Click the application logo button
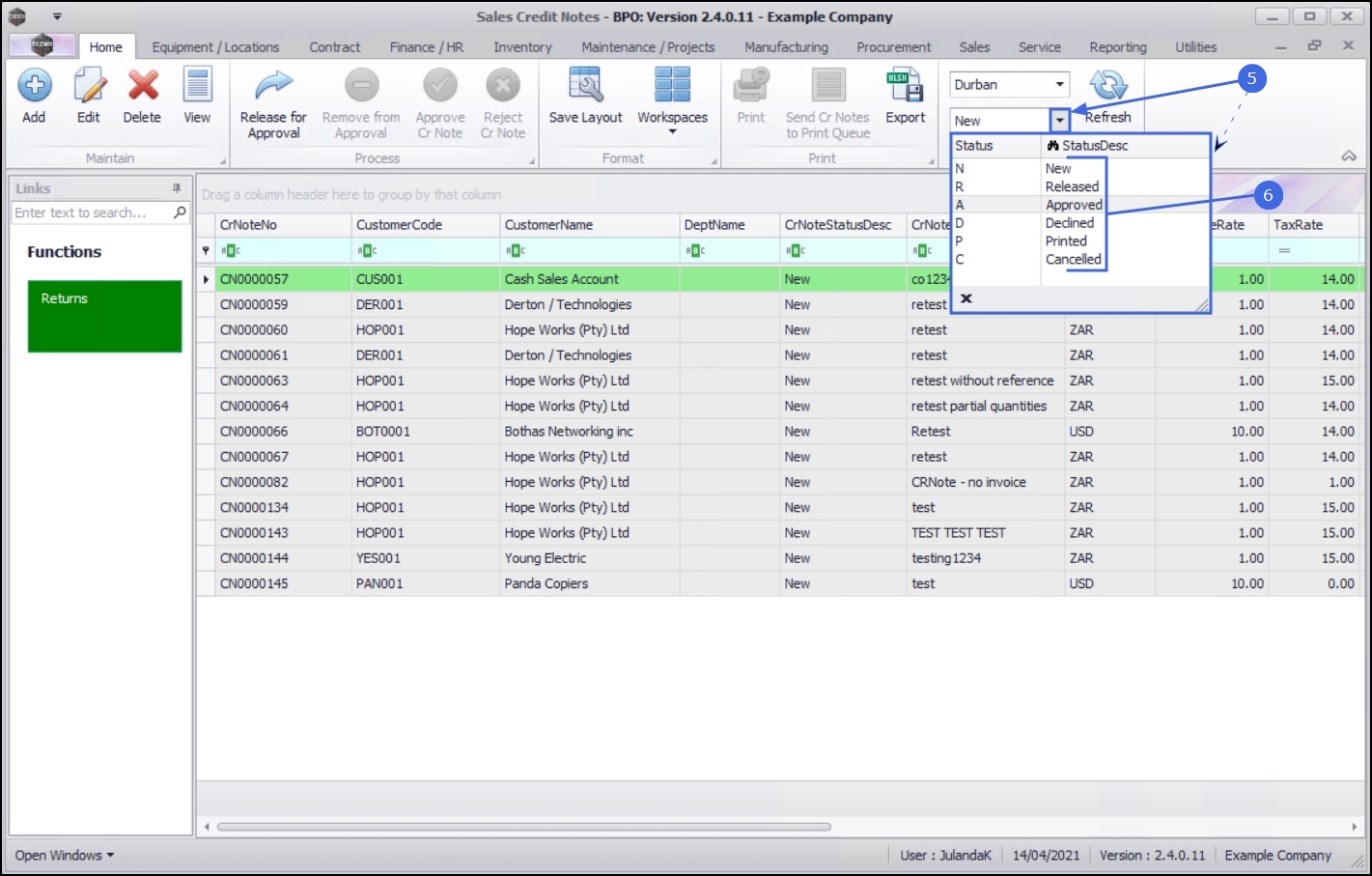 pyautogui.click(x=42, y=44)
